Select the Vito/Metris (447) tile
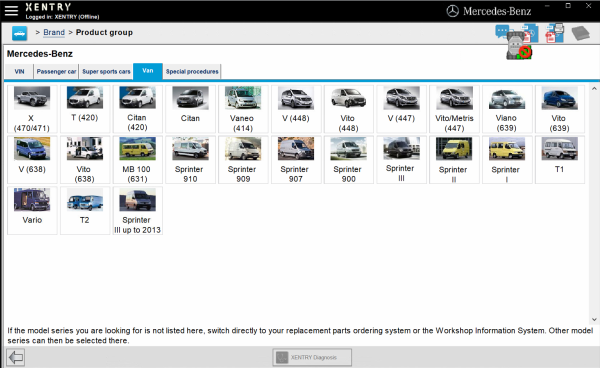 454,109
